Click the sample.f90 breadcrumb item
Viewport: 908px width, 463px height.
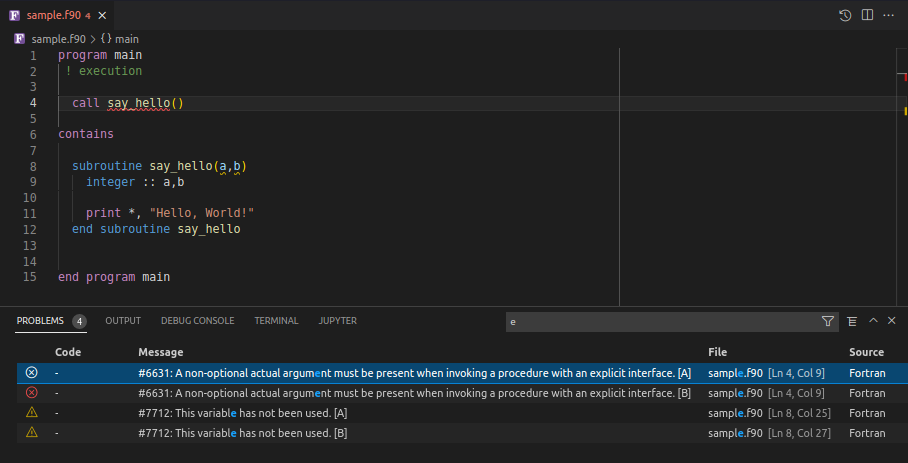click(58, 39)
